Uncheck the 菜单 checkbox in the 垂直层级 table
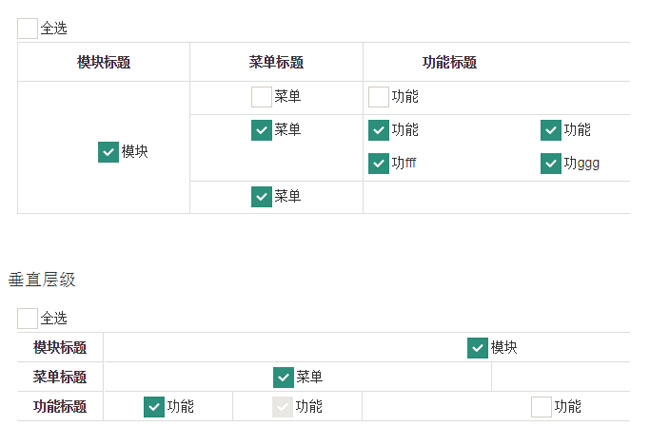Image resolution: width=650 pixels, height=446 pixels. point(284,377)
